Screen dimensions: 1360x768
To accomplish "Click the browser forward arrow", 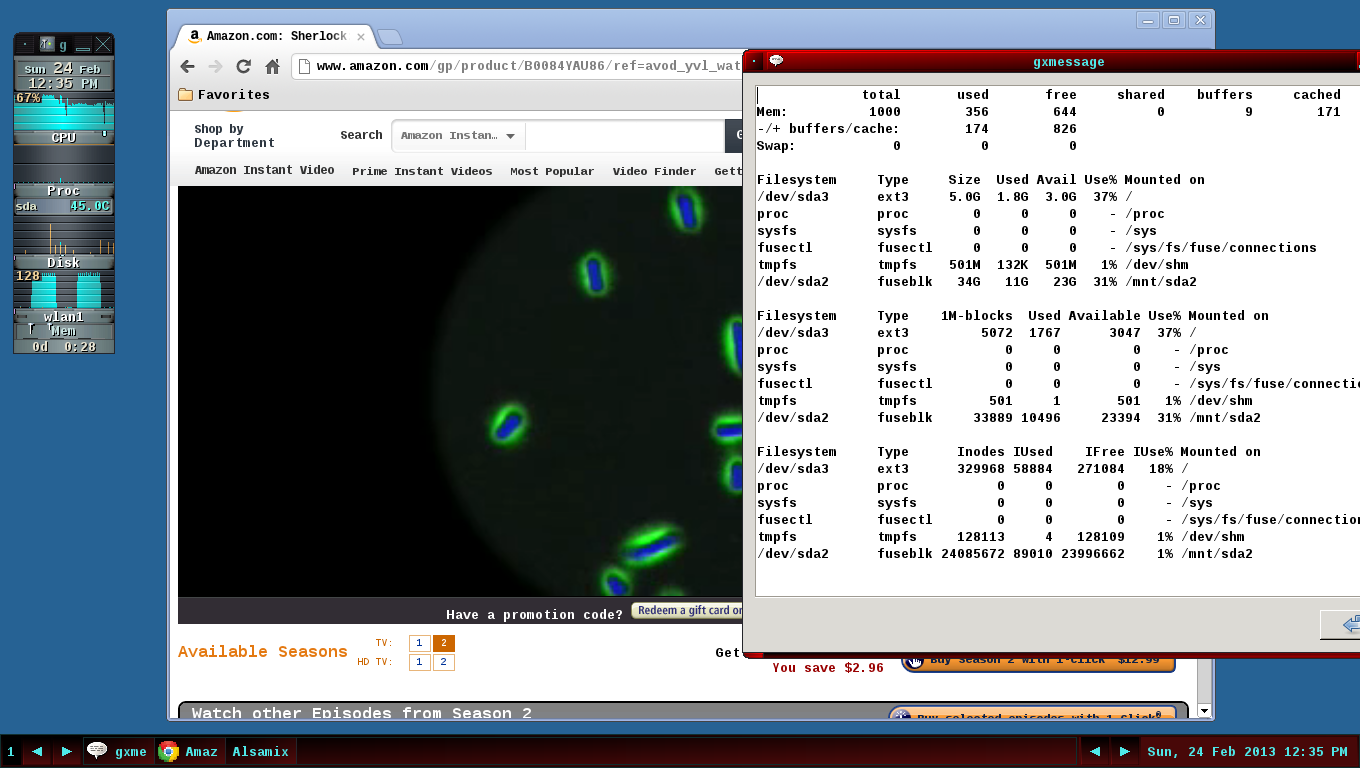I will pyautogui.click(x=215, y=66).
